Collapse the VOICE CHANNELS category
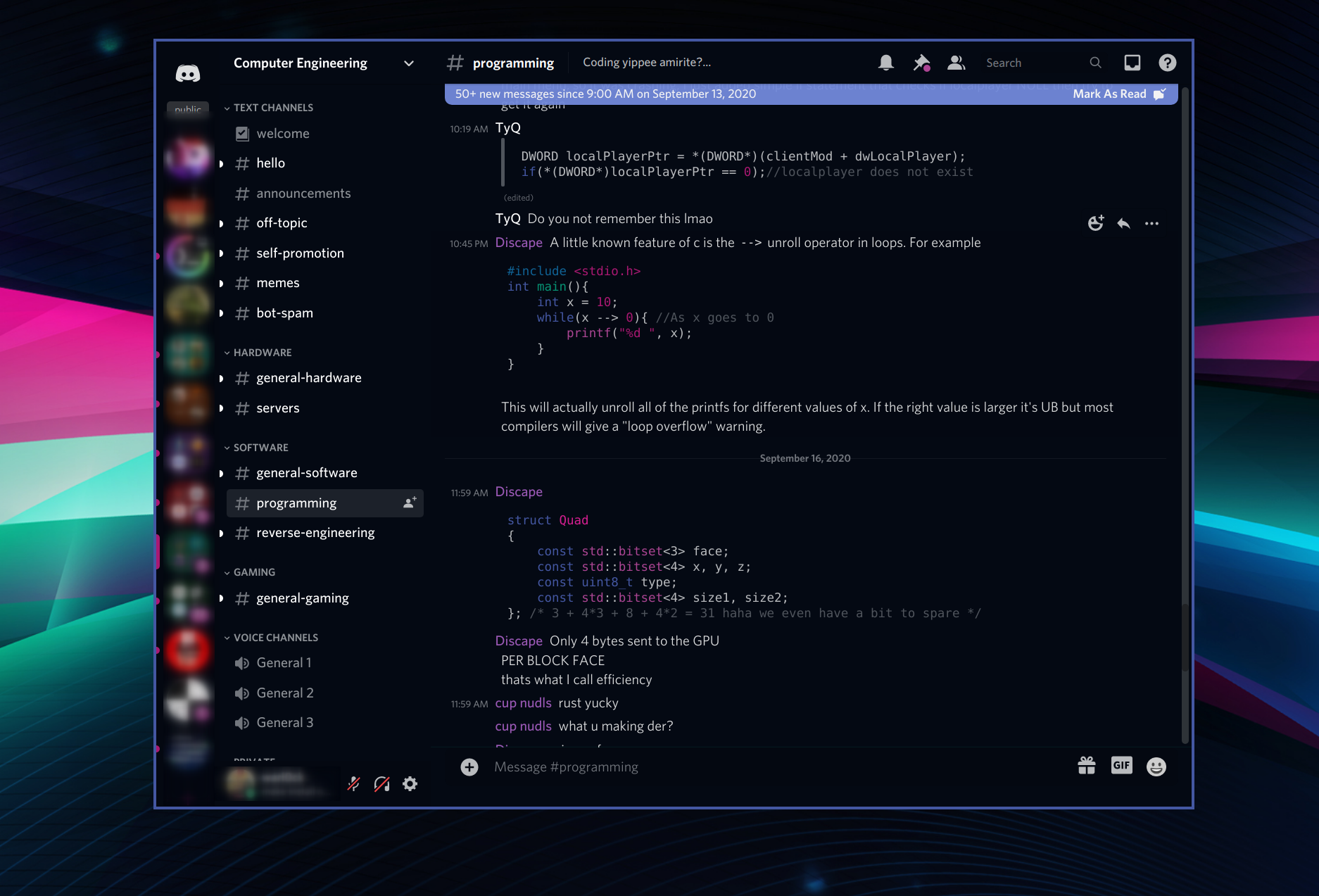The width and height of the screenshot is (1319, 896). [271, 638]
